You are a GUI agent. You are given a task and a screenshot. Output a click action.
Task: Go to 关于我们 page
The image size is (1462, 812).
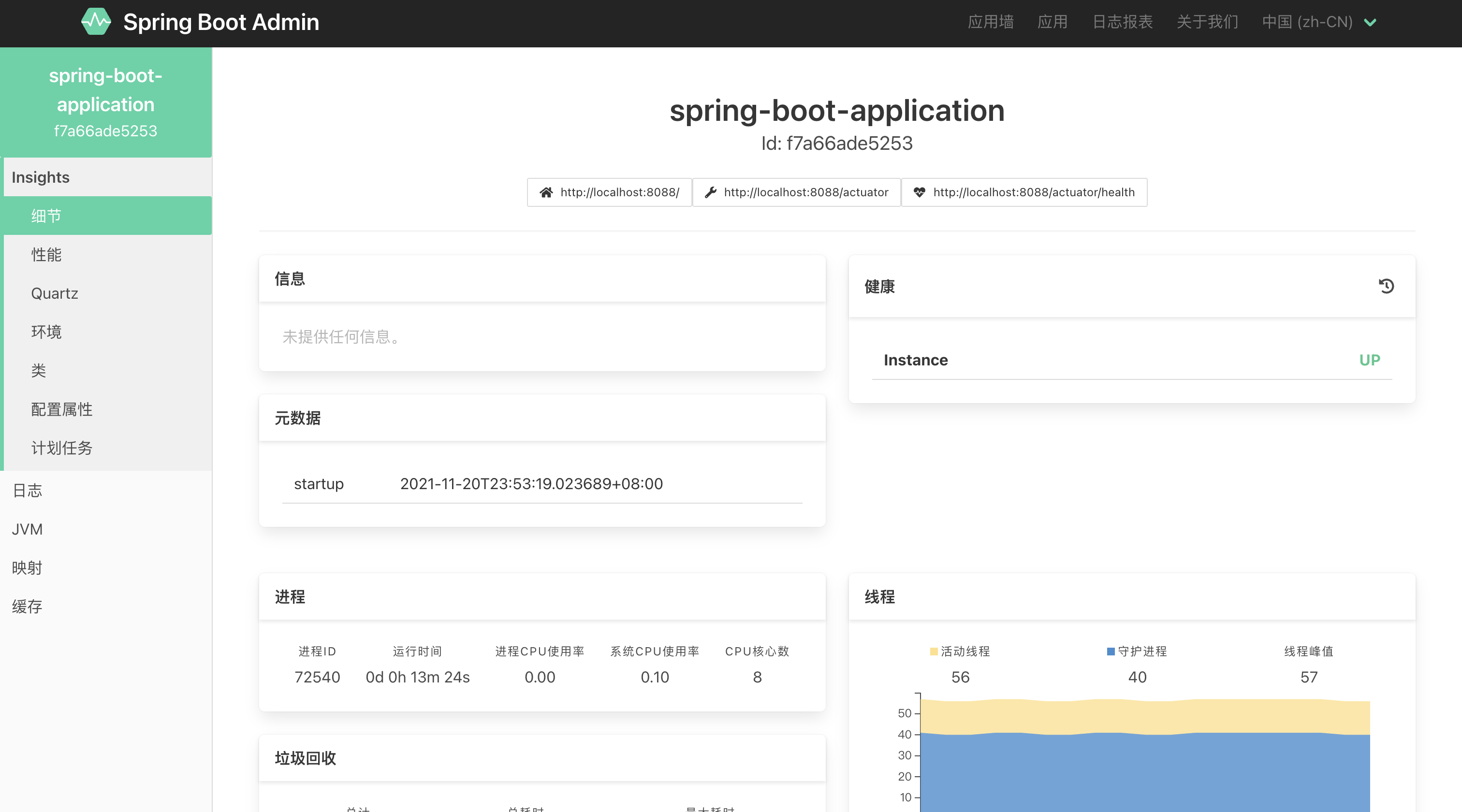pyautogui.click(x=1207, y=22)
